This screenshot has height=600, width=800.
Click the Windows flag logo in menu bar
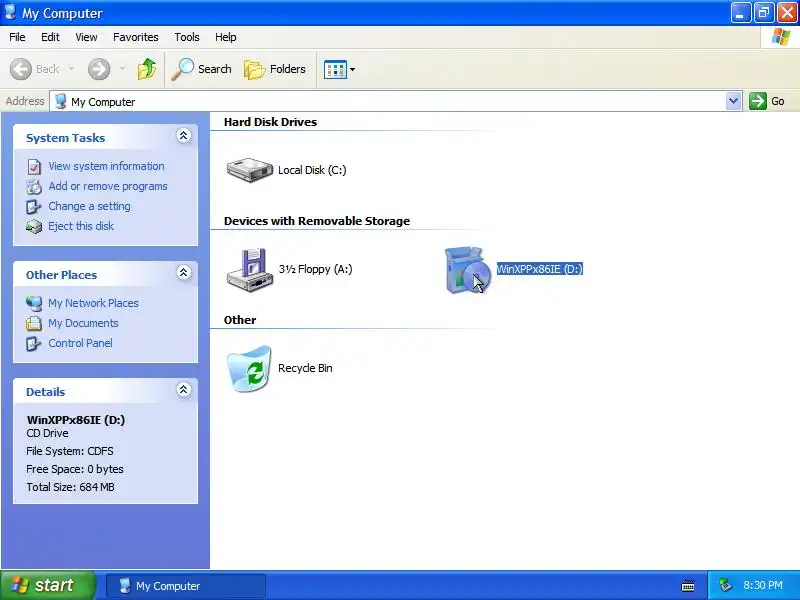tap(781, 37)
